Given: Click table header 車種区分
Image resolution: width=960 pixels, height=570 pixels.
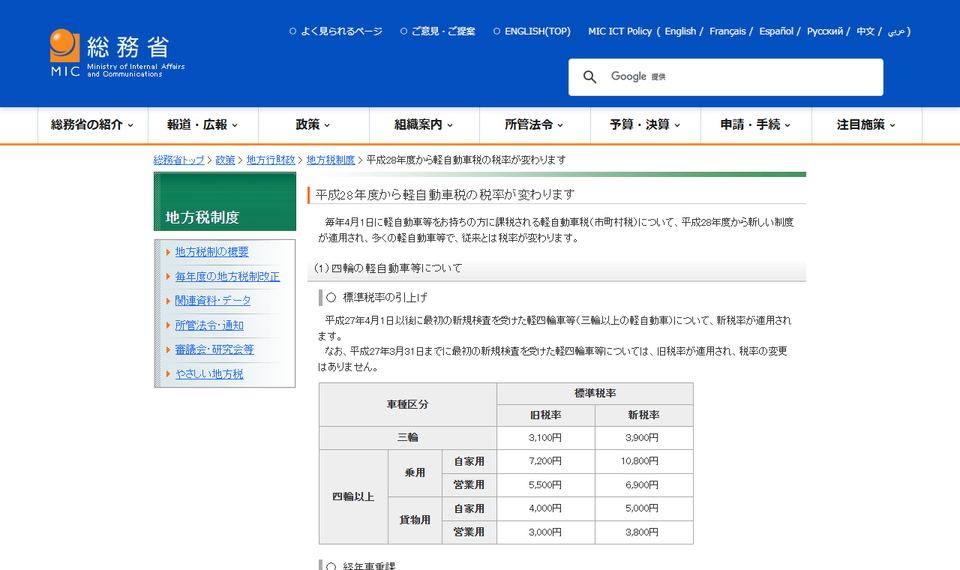Looking at the screenshot, I should point(408,405).
